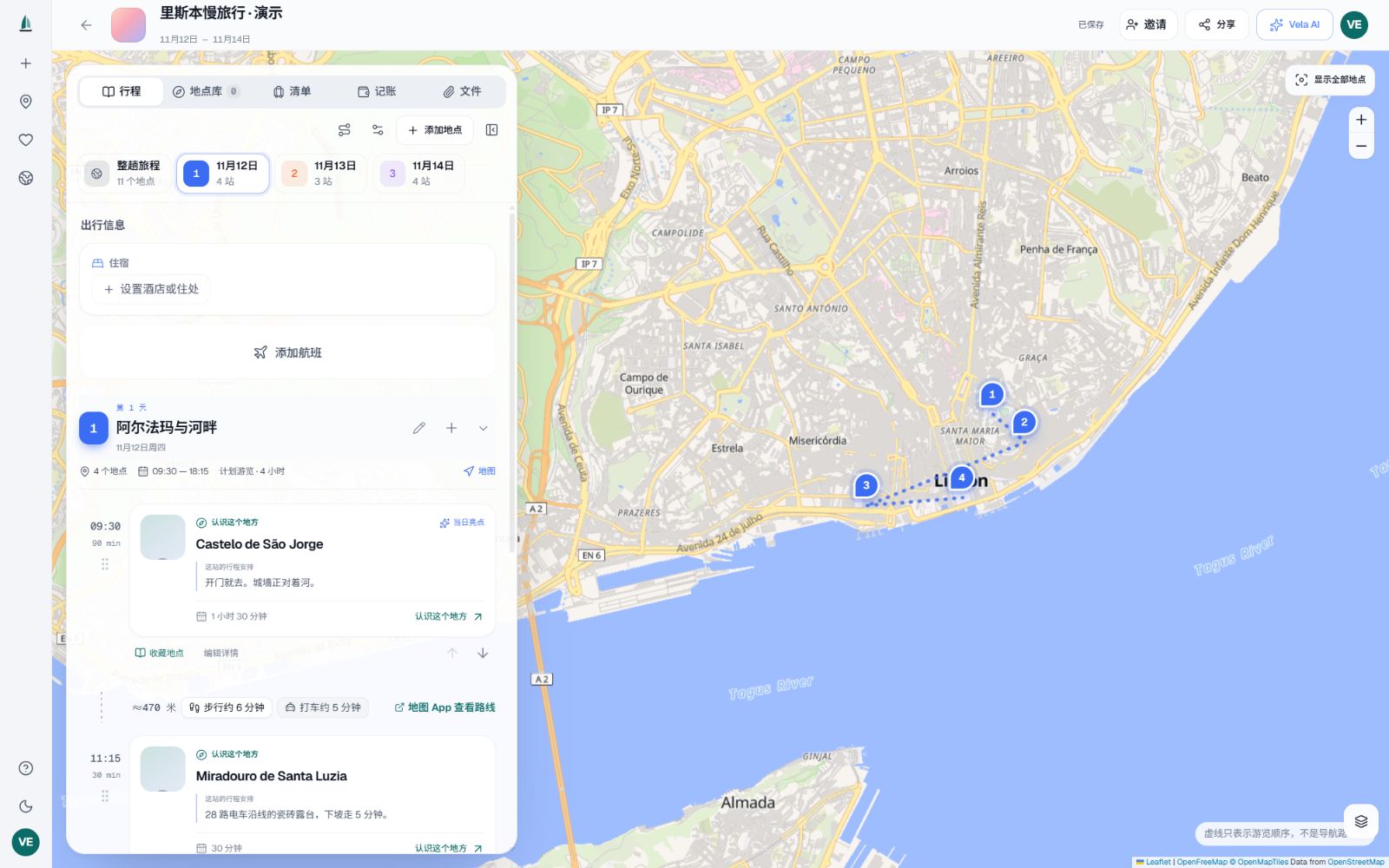The height and width of the screenshot is (868, 1389).
Task: Toggle 当日亮点 on Castelo de São Jorge
Action: (x=462, y=523)
